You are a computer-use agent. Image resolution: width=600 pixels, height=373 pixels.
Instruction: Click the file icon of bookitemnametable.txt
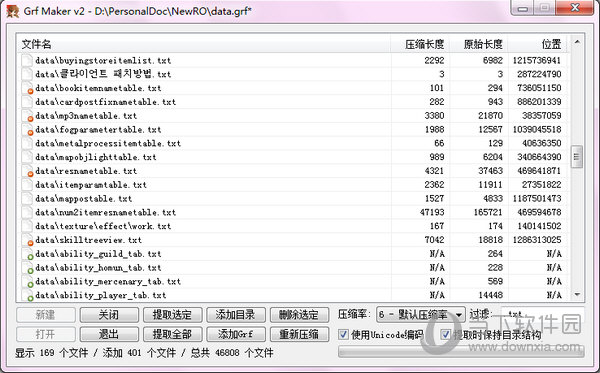tap(27, 88)
